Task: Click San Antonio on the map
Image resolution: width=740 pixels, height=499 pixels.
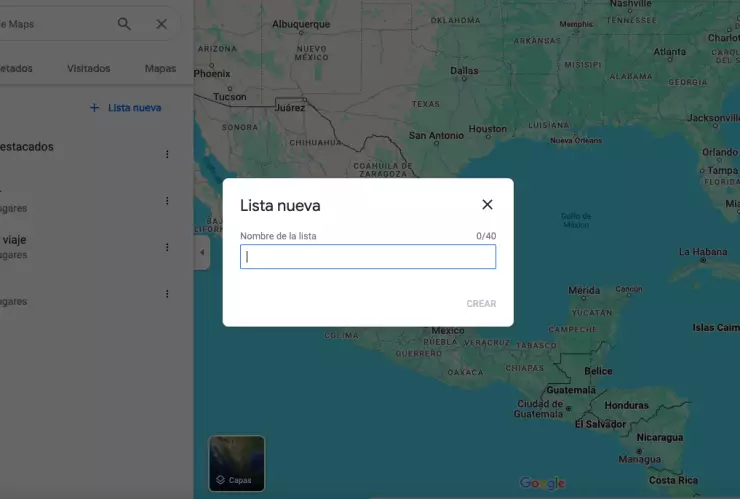Action: 436,135
